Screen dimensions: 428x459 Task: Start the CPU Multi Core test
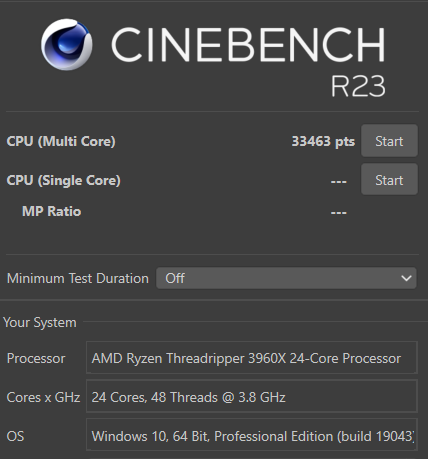point(389,141)
